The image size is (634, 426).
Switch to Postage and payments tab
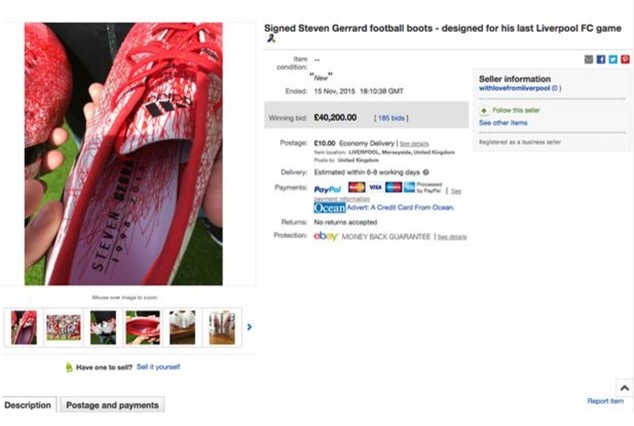pos(112,405)
